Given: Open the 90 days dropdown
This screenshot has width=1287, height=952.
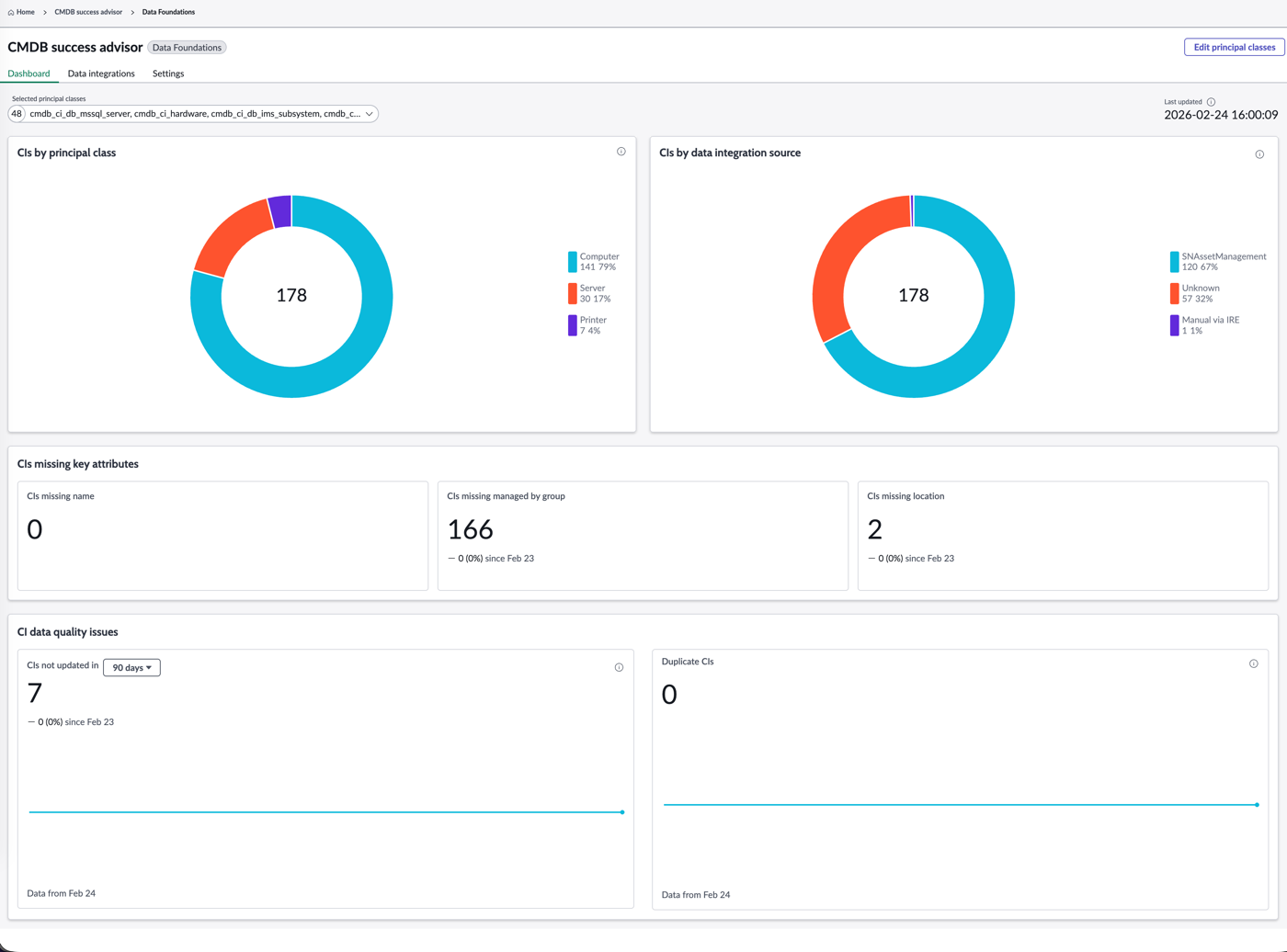Looking at the screenshot, I should pyautogui.click(x=131, y=668).
